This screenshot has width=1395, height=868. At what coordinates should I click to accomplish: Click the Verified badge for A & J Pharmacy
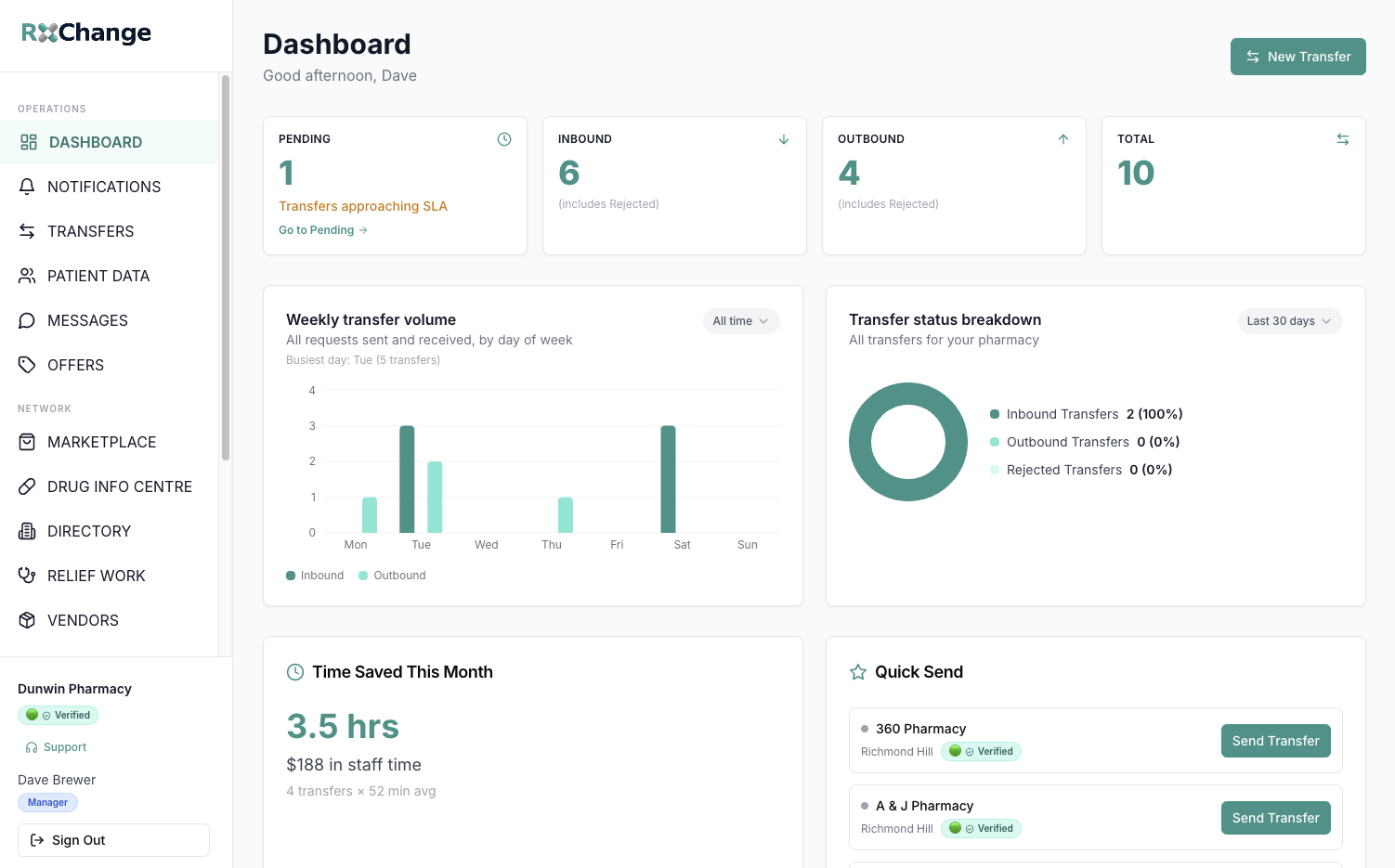tap(981, 828)
